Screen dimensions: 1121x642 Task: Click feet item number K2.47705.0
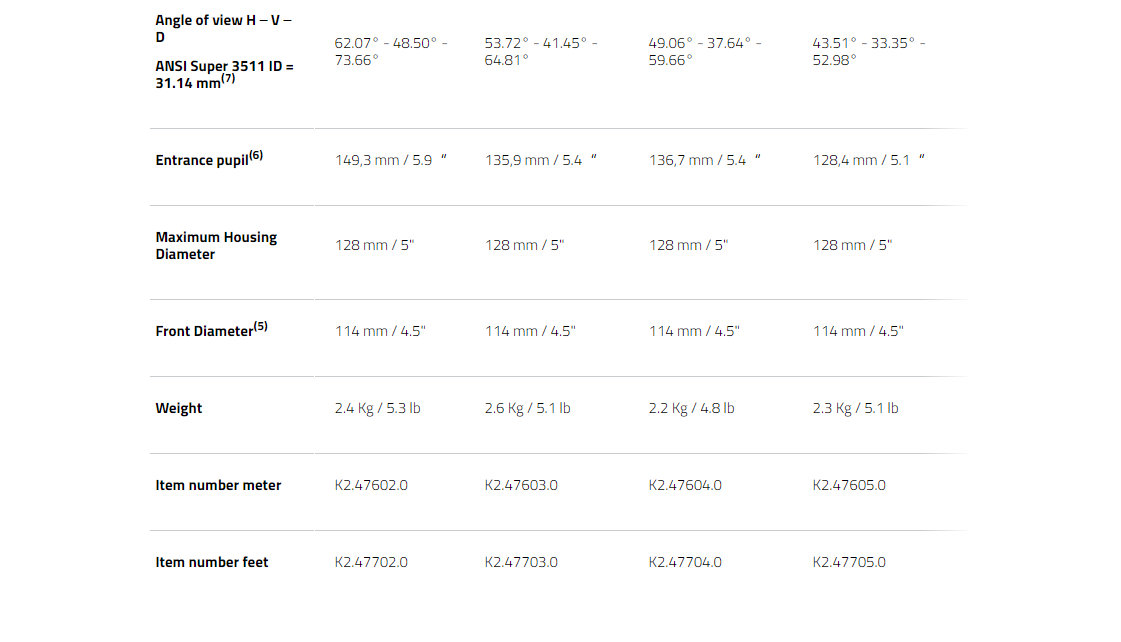(x=849, y=563)
